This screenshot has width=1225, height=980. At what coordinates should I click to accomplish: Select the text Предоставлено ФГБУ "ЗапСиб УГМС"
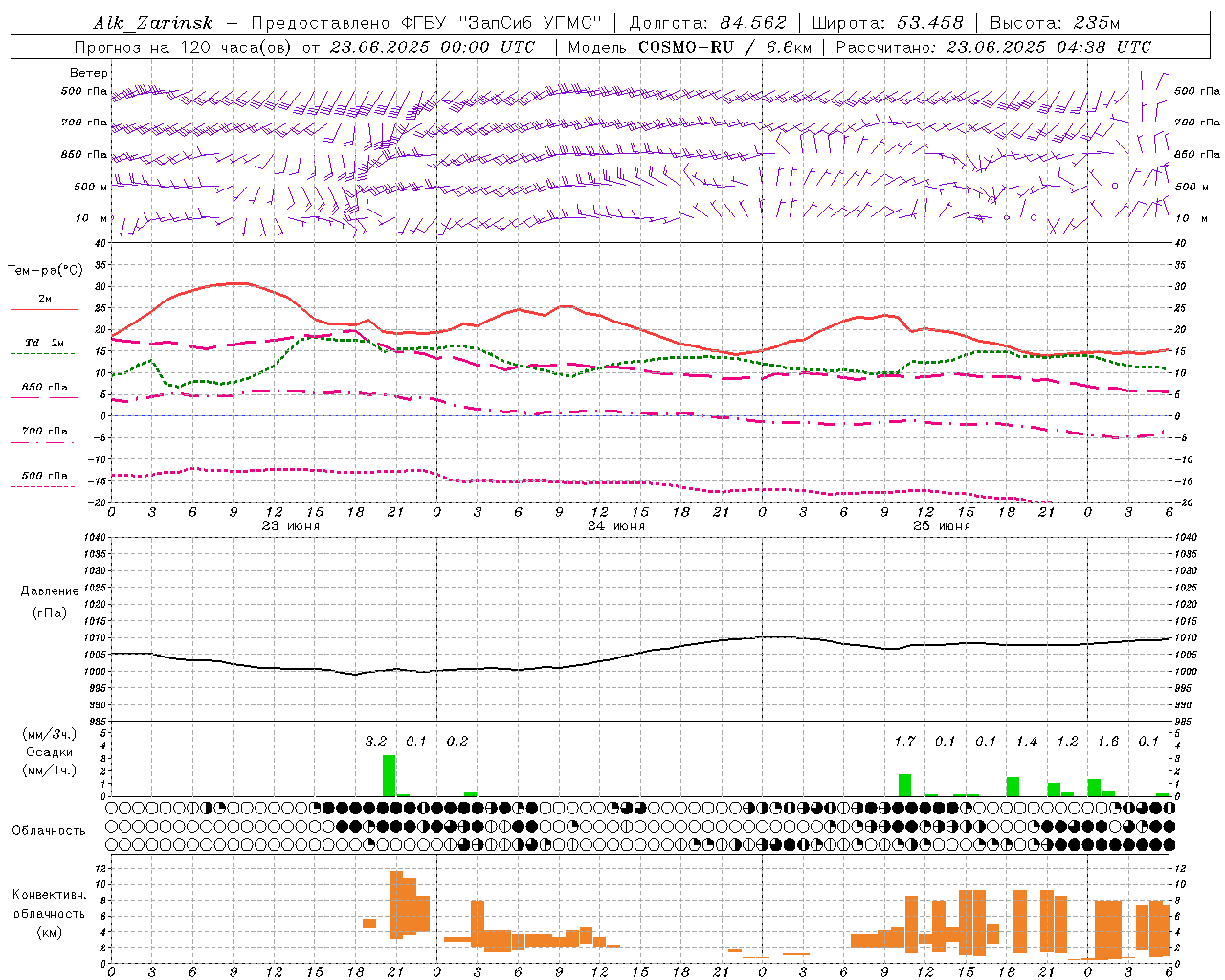(x=427, y=23)
